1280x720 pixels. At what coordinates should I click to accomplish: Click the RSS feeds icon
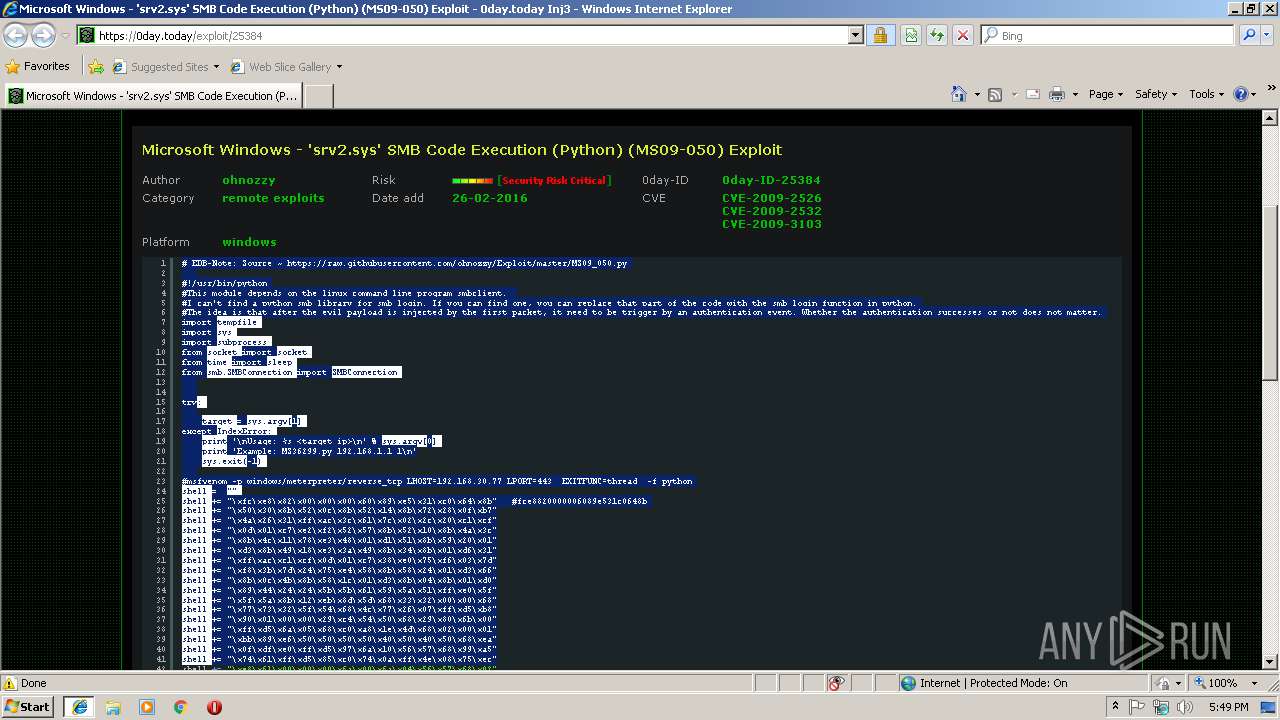tap(995, 94)
